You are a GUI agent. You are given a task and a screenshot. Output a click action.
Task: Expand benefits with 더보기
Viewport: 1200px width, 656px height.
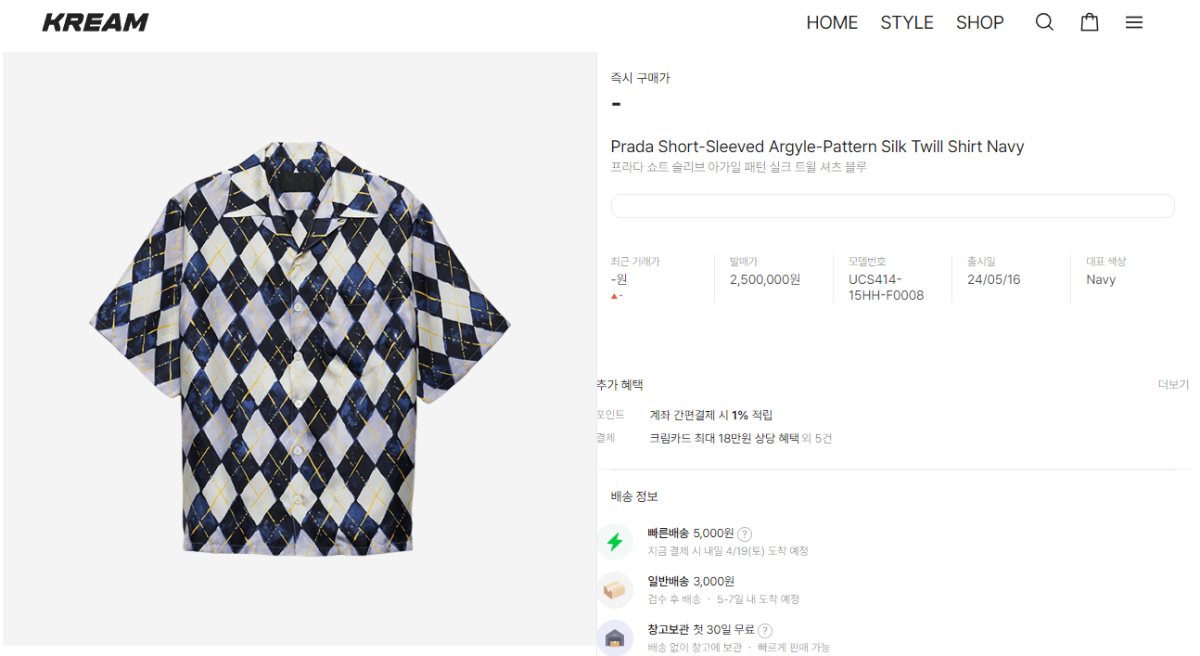(1173, 385)
